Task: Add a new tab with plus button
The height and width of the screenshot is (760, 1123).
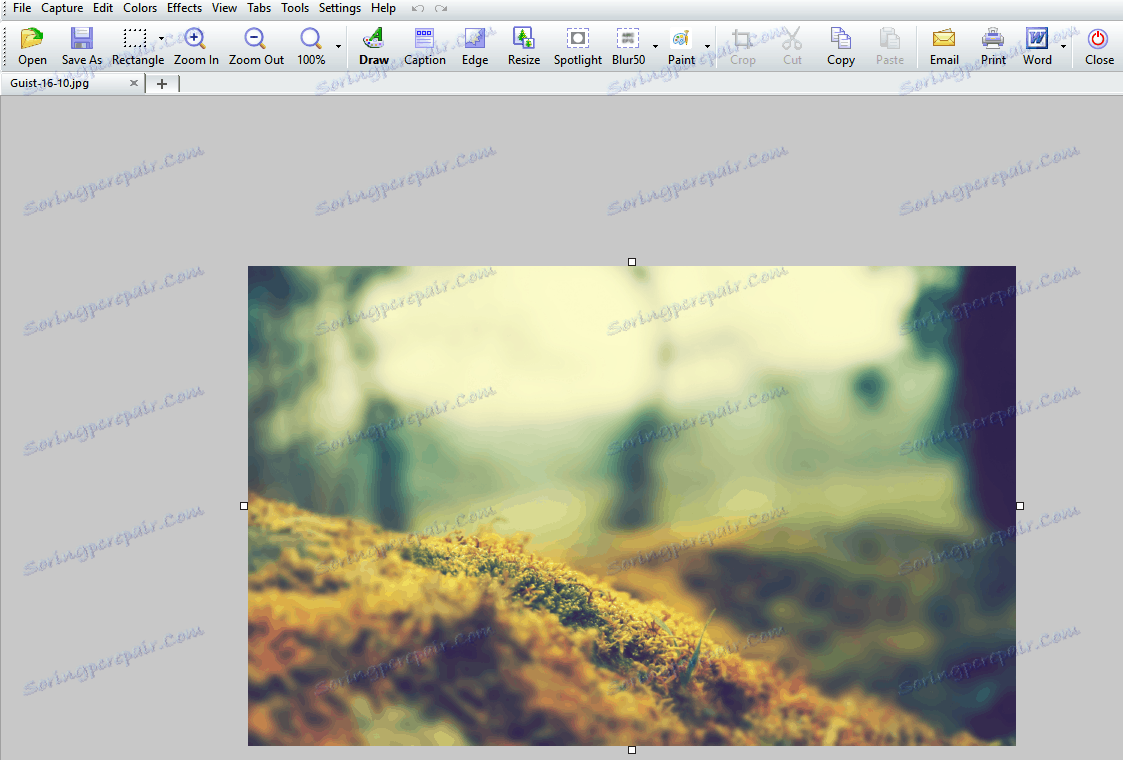Action: coord(162,84)
